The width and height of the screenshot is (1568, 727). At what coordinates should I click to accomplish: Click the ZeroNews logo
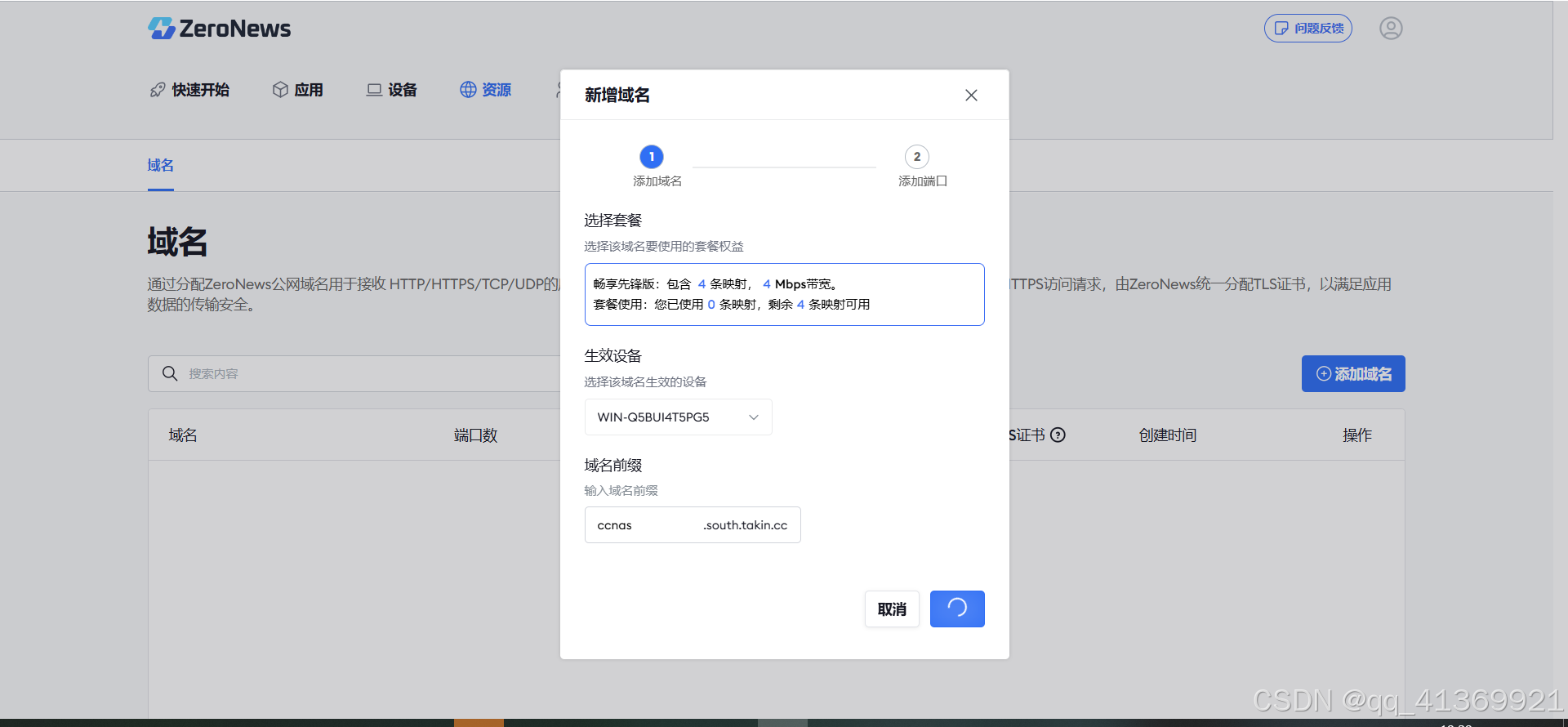click(219, 29)
